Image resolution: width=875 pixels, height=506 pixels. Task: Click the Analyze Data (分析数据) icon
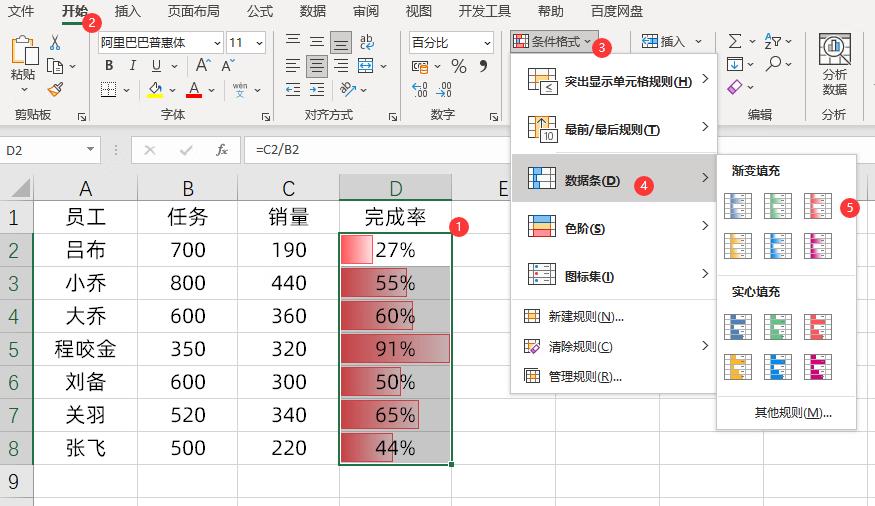click(x=834, y=66)
